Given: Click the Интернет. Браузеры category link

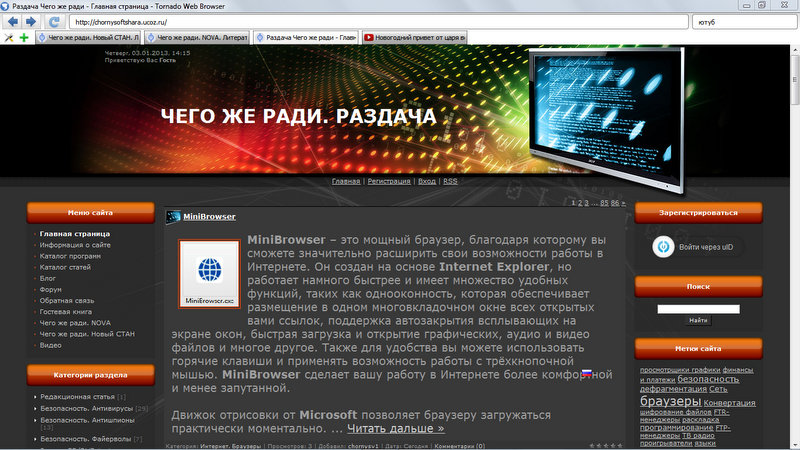Looking at the screenshot, I should pyautogui.click(x=231, y=446).
